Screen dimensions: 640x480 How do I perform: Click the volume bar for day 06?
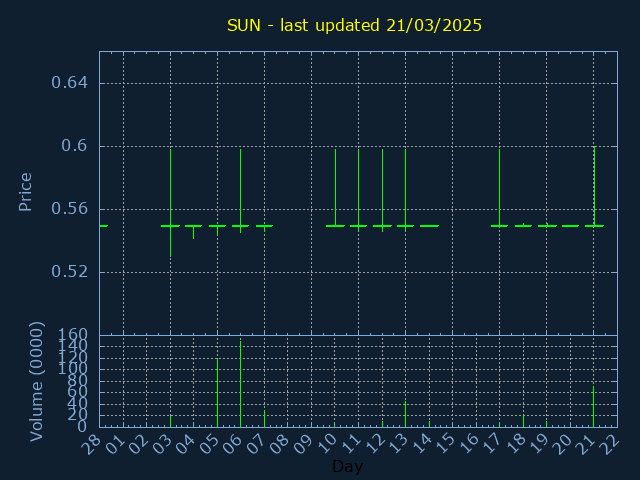tap(240, 384)
